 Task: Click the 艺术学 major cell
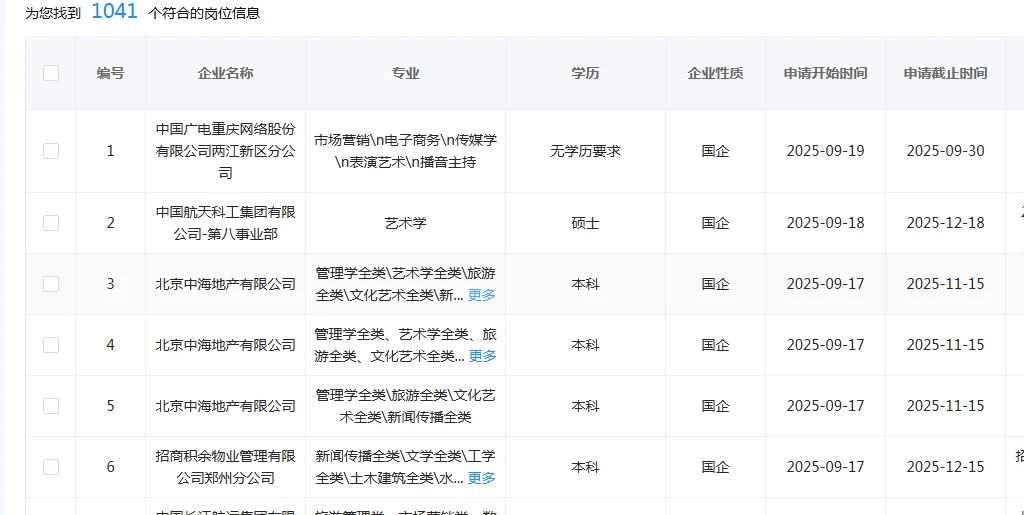[406, 223]
